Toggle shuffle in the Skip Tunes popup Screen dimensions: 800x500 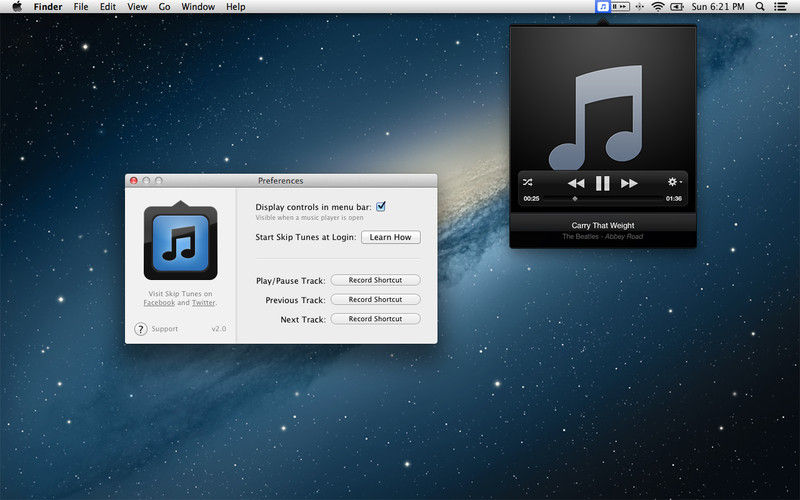[528, 182]
